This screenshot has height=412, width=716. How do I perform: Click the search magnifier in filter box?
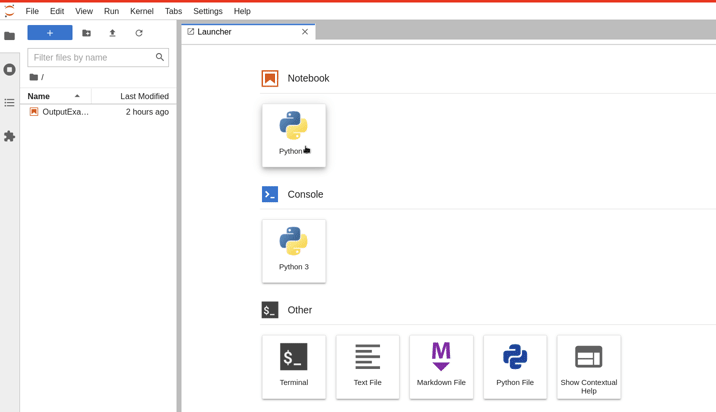[x=159, y=57]
